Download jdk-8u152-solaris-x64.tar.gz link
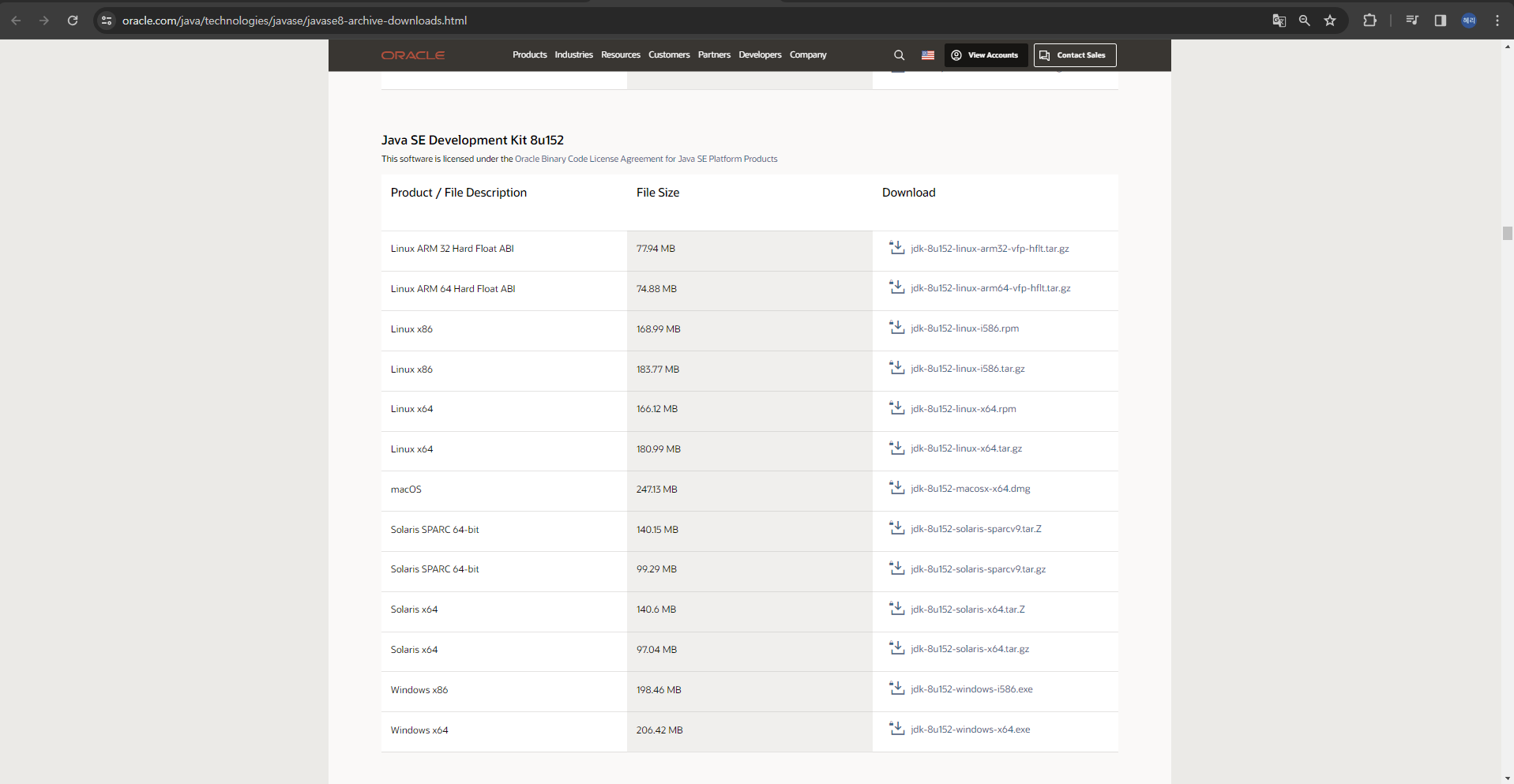Viewport: 1514px width, 784px height. coord(970,649)
